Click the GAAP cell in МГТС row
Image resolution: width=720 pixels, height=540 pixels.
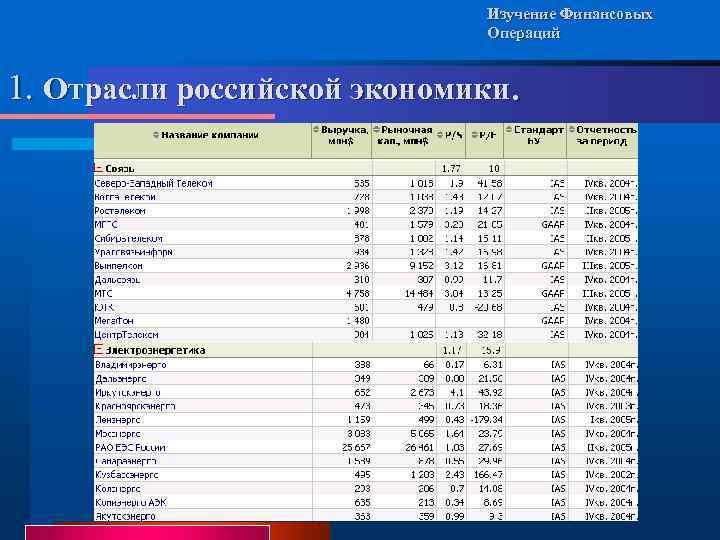(x=553, y=225)
